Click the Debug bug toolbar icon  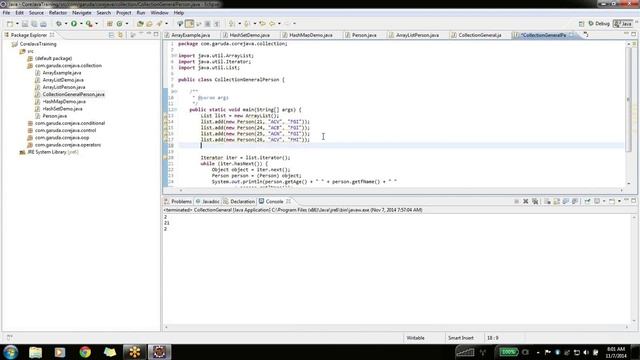click(x=59, y=24)
